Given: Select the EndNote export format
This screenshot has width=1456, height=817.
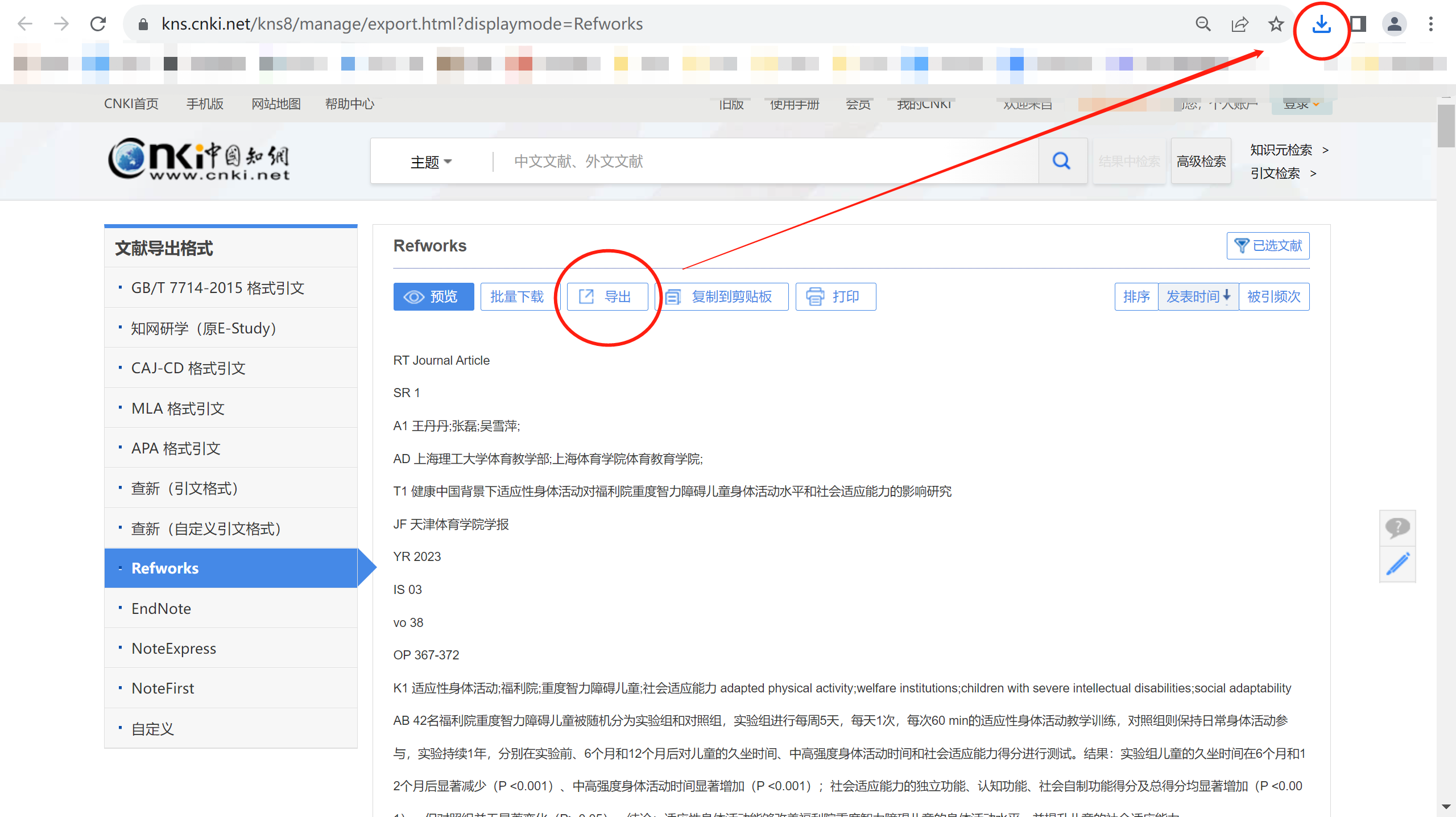Looking at the screenshot, I should click(161, 608).
